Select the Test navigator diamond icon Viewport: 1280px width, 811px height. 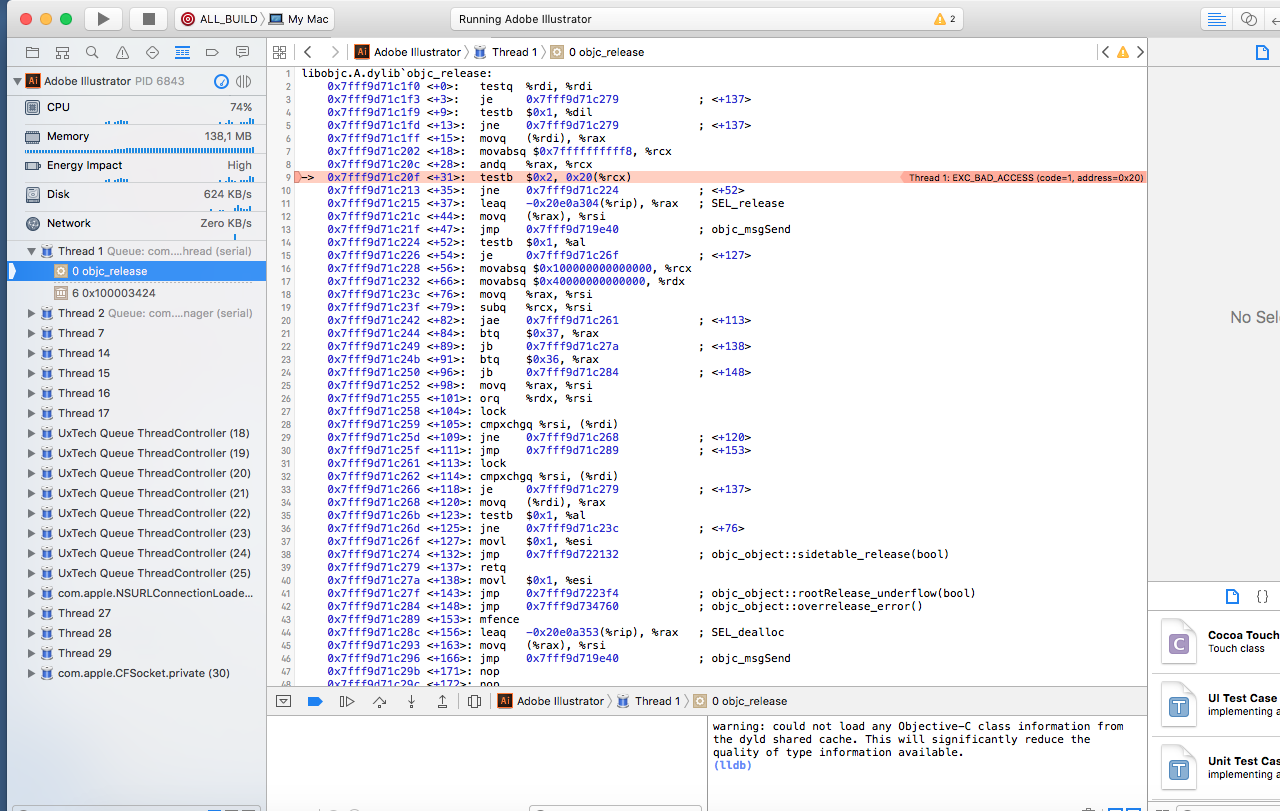click(152, 52)
